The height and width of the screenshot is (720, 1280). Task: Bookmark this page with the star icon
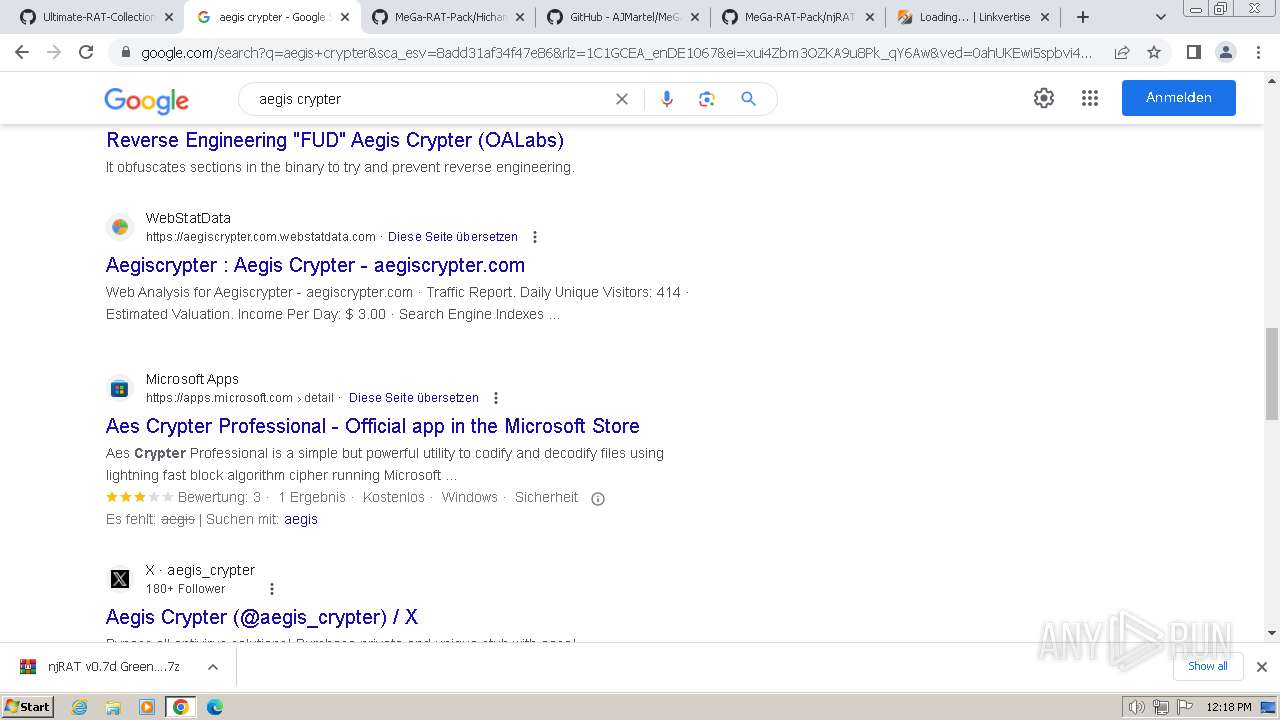click(x=1154, y=52)
